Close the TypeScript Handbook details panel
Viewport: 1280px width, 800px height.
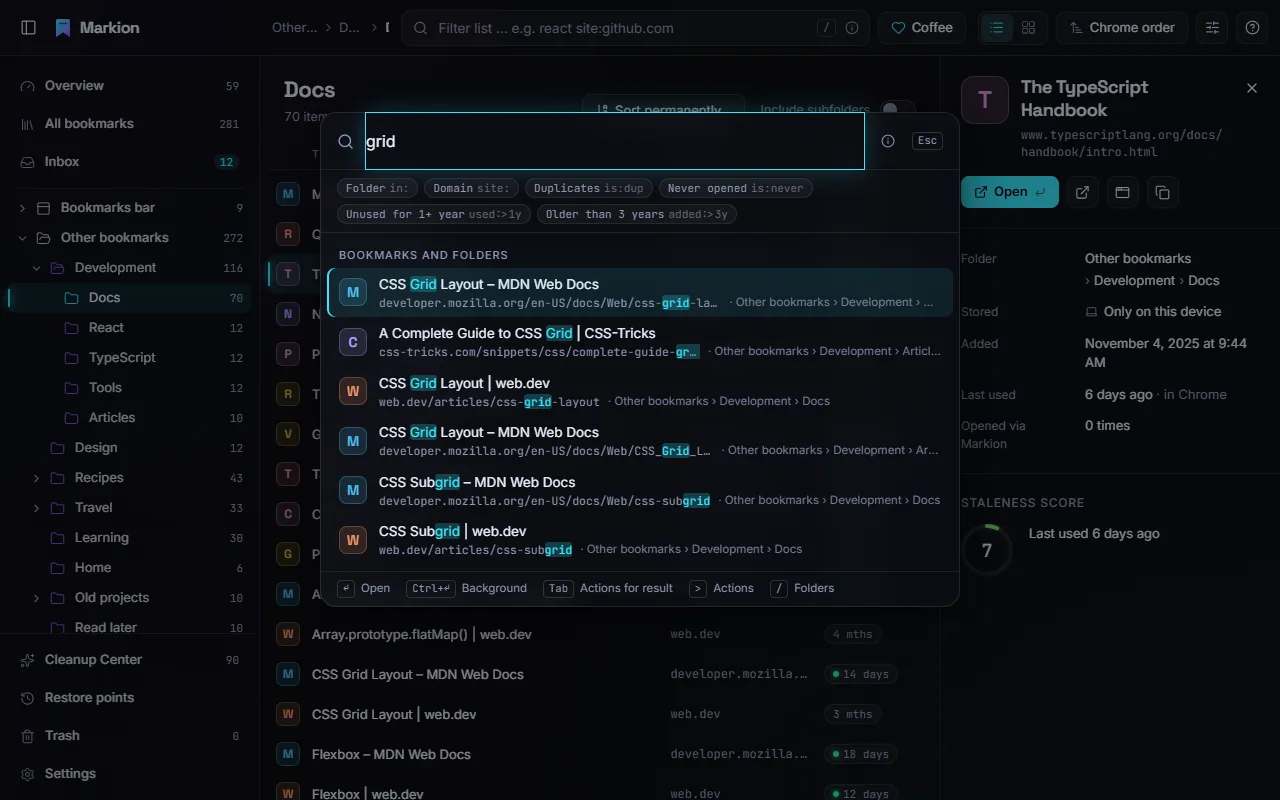tap(1252, 88)
